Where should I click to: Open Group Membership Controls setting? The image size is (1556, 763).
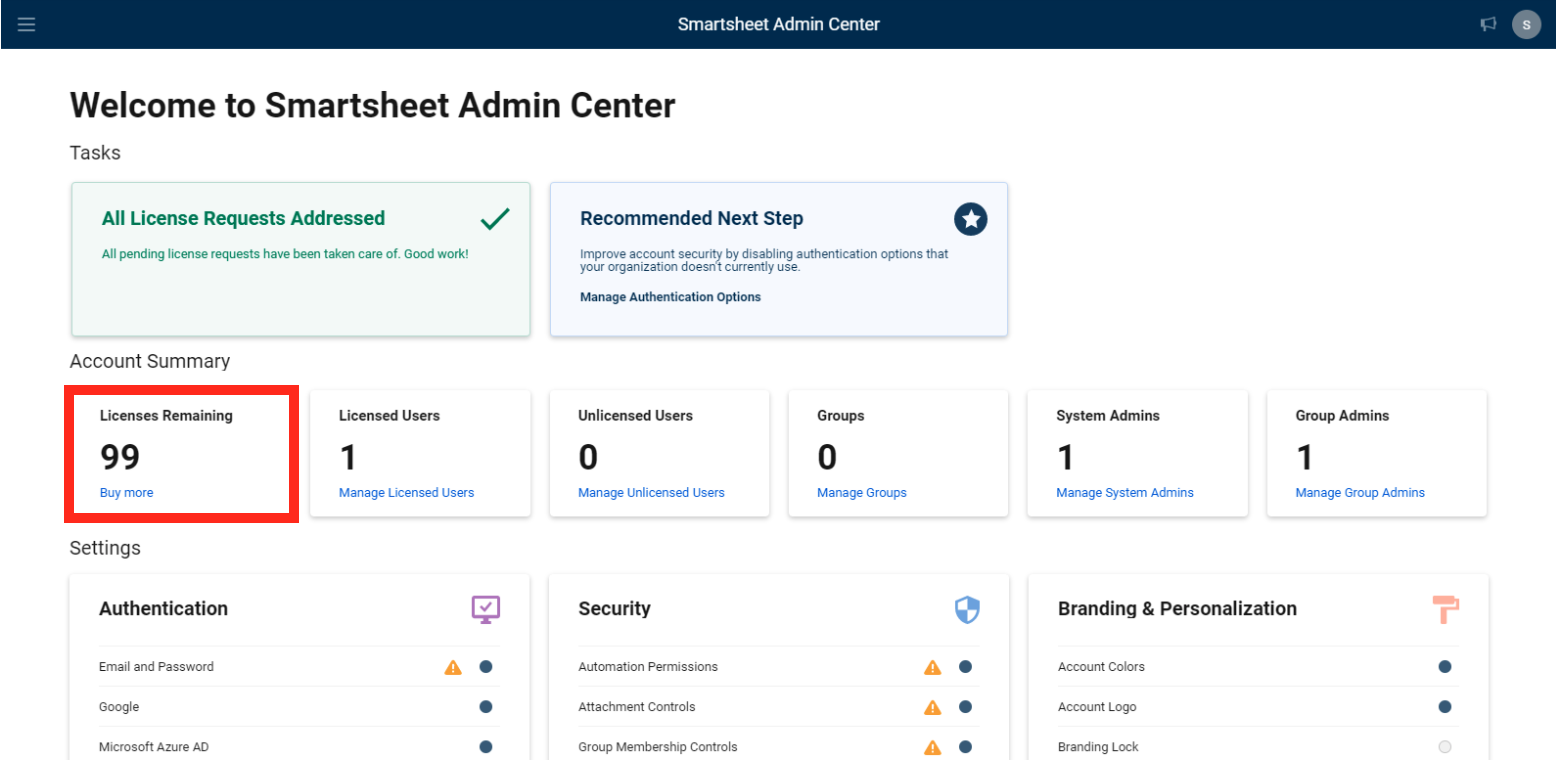(x=779, y=747)
